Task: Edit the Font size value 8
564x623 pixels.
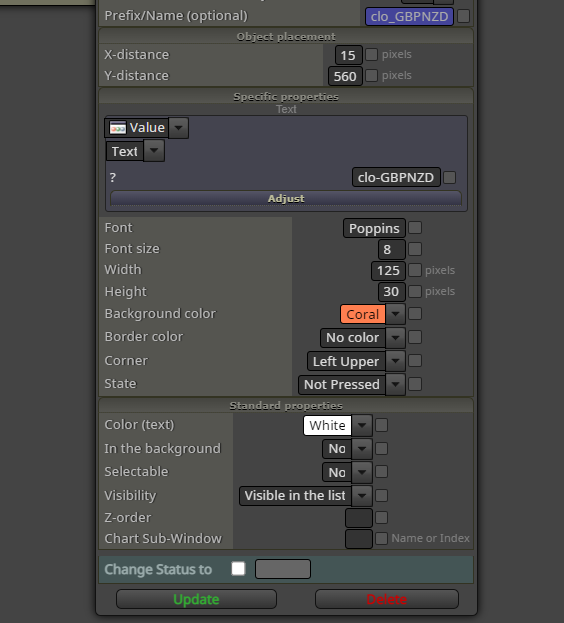Action: tap(392, 250)
